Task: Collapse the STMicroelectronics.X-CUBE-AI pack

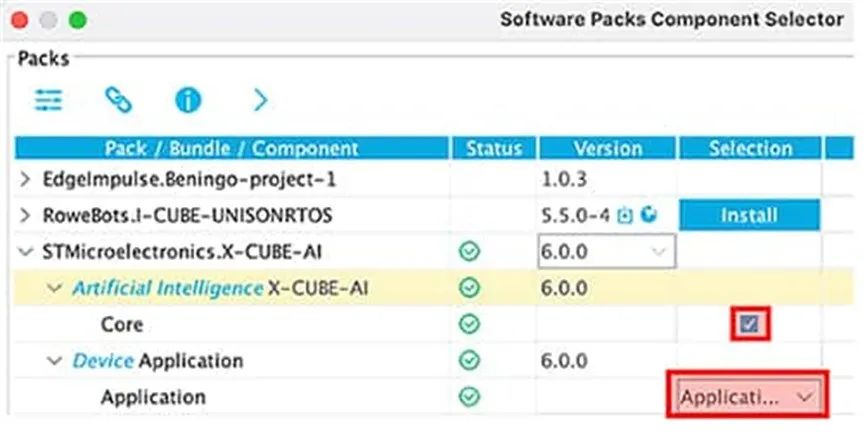Action: (x=26, y=252)
